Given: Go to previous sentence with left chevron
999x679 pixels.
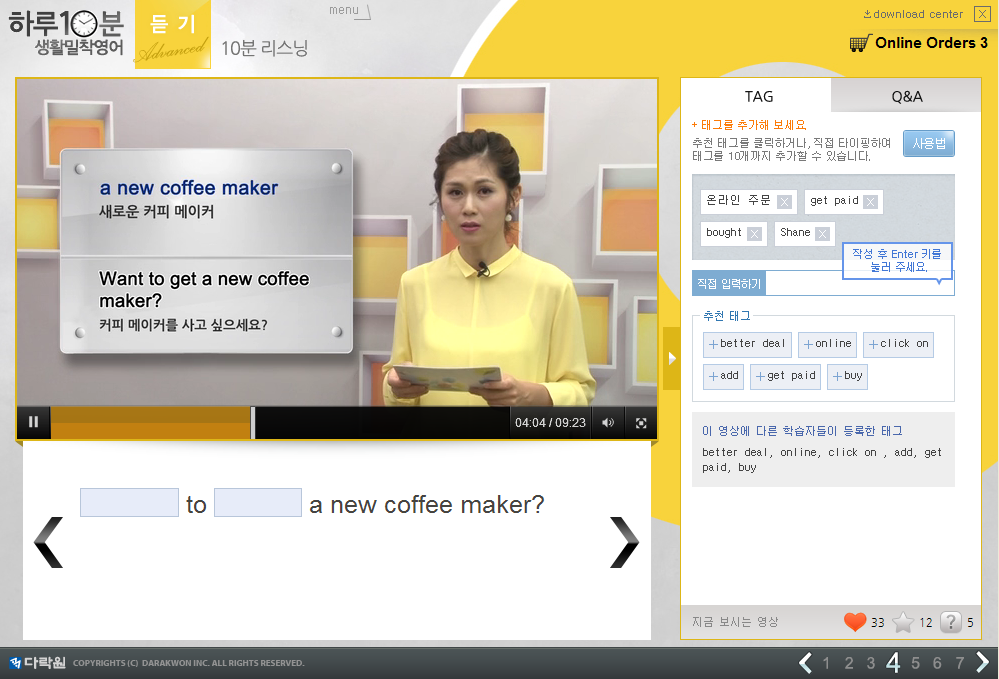Looking at the screenshot, I should (49, 542).
